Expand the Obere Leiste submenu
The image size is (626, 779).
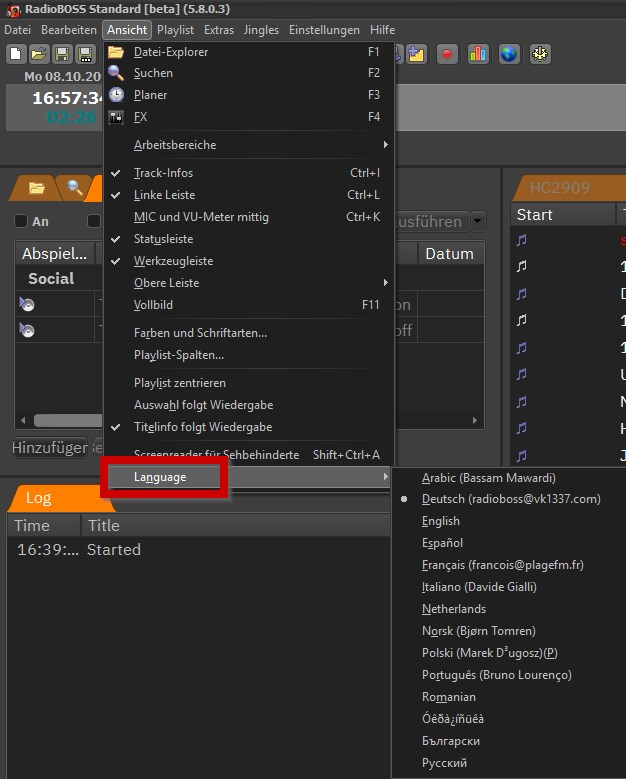click(249, 283)
